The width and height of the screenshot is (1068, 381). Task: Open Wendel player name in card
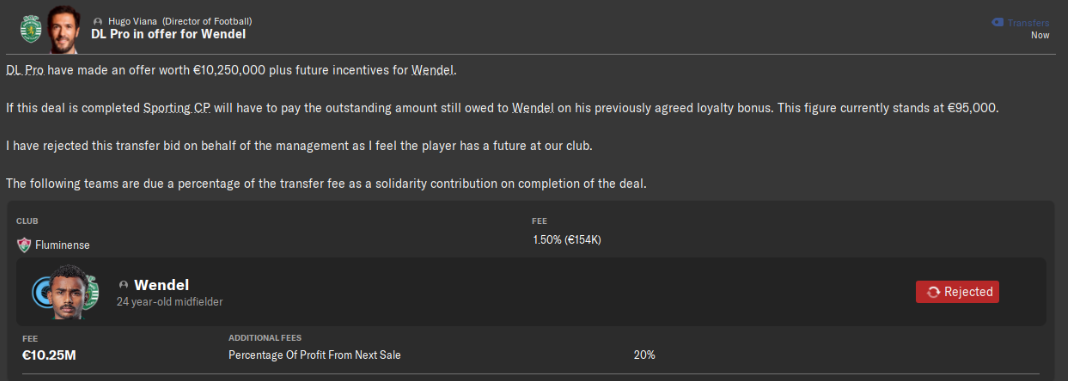(161, 285)
